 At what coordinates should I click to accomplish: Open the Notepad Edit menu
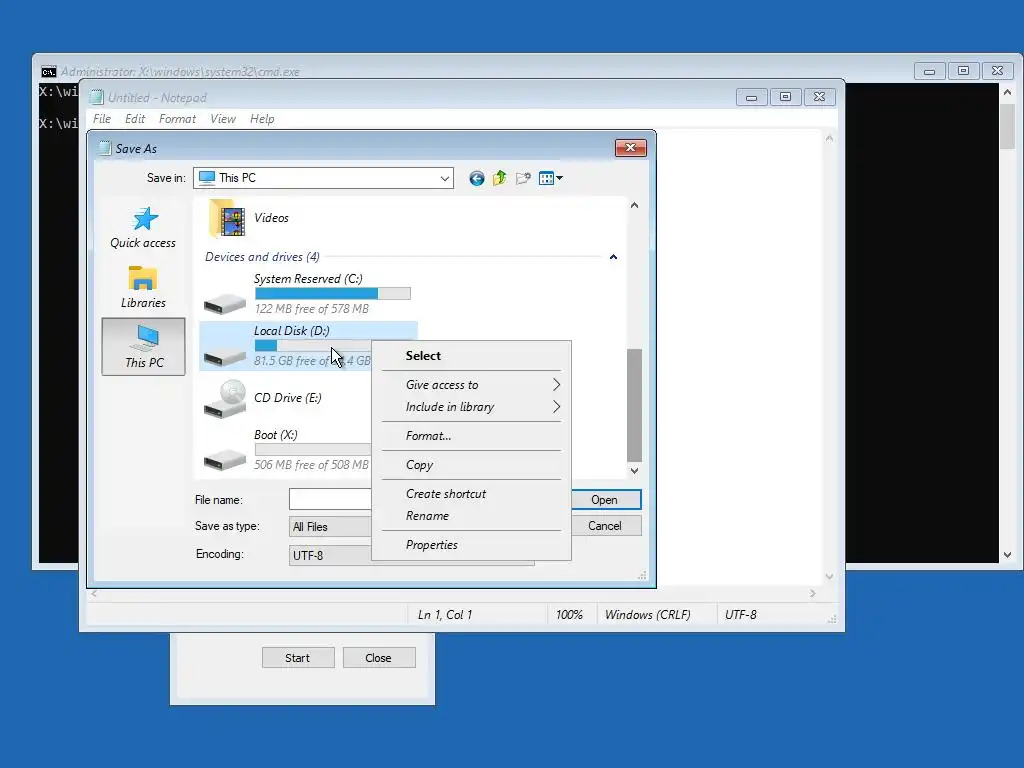click(x=135, y=119)
